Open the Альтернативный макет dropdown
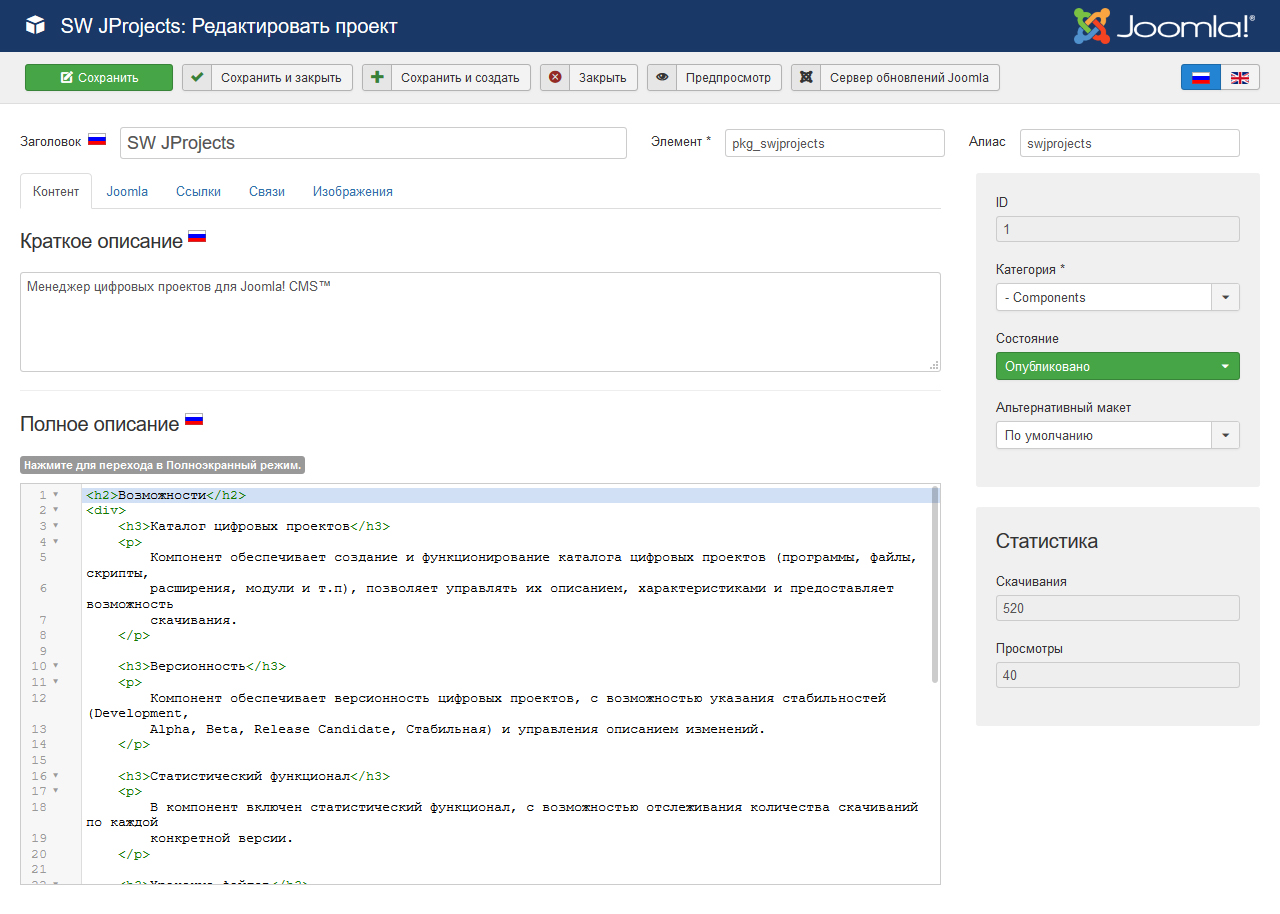The image size is (1280, 914). 1118,435
